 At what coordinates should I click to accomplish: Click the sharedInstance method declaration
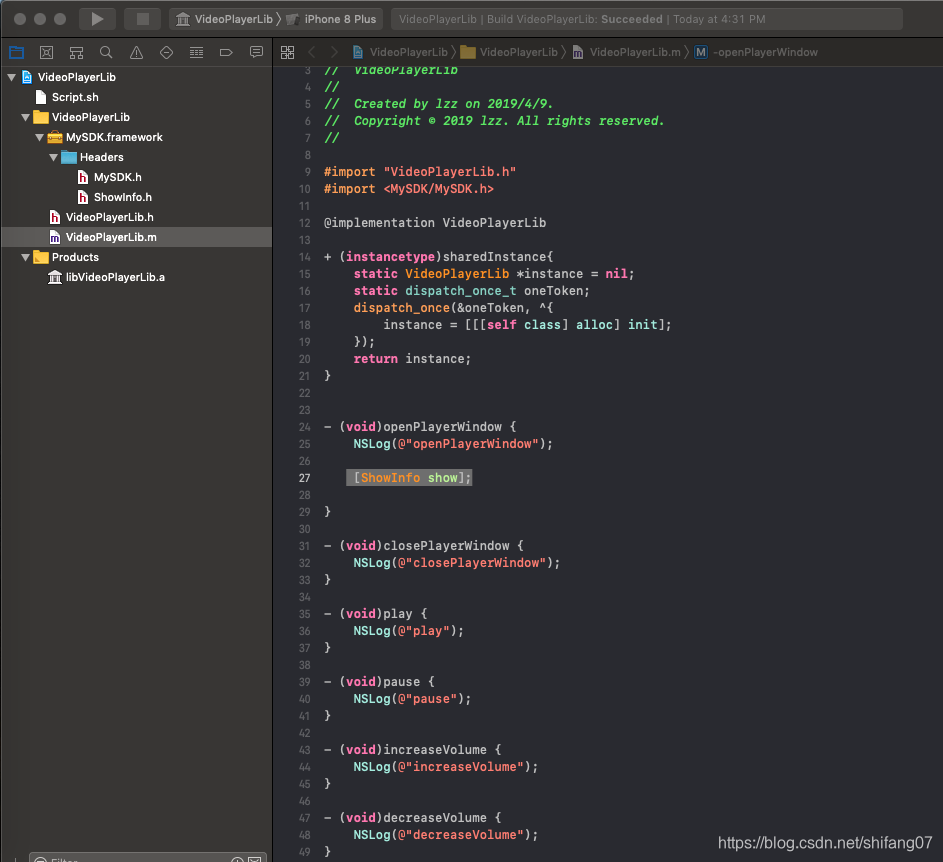click(x=438, y=257)
